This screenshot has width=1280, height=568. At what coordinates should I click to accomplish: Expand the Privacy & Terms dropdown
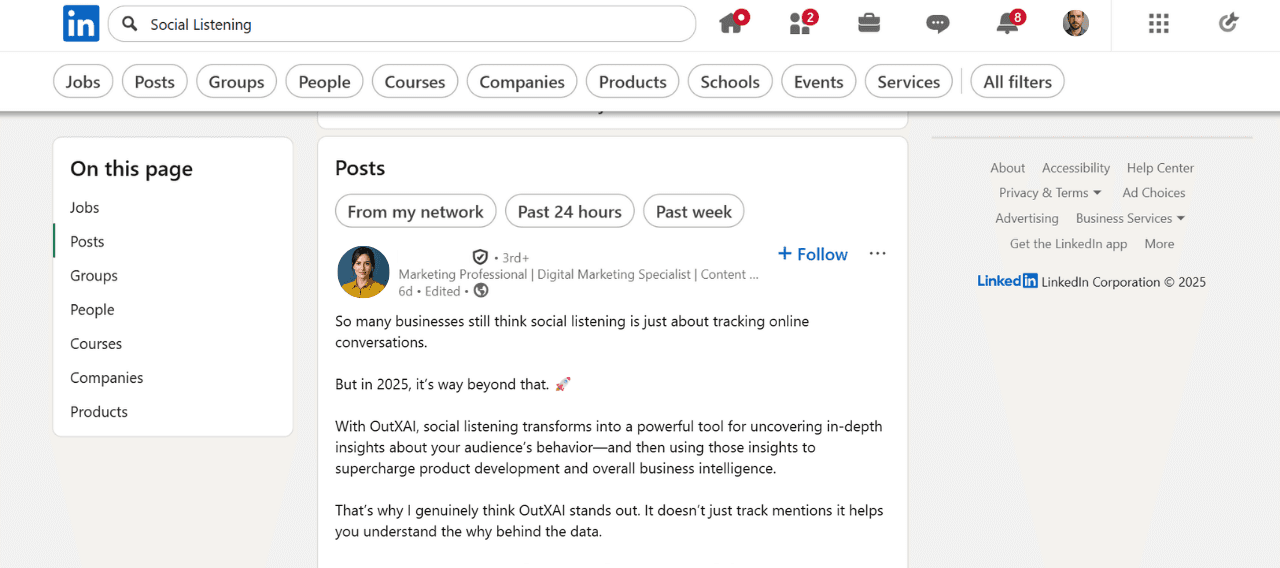(x=1049, y=193)
